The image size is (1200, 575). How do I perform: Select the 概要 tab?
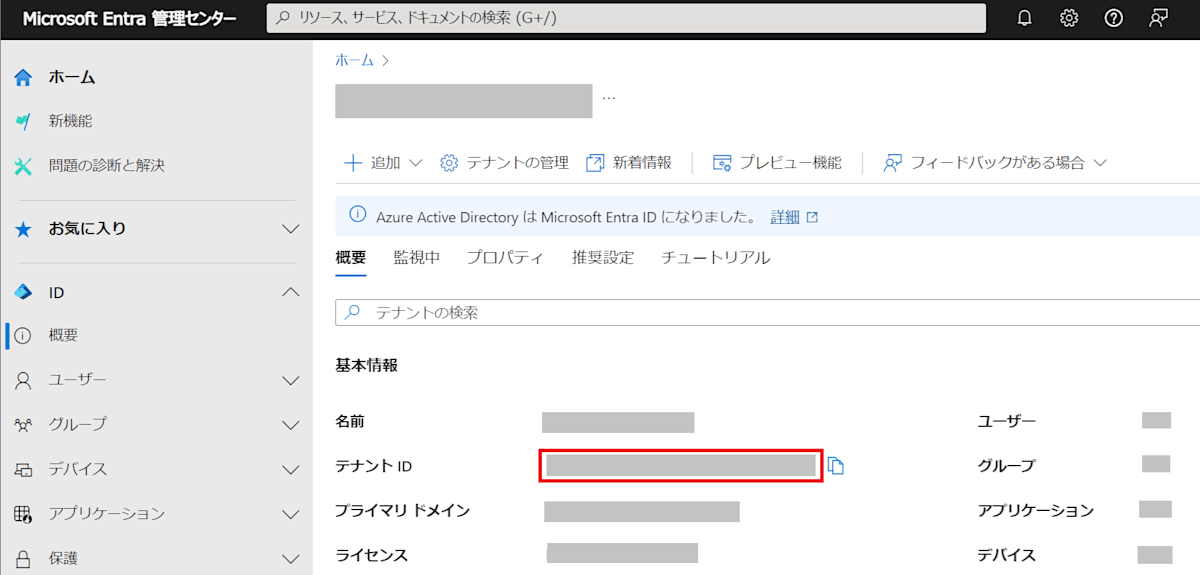click(x=351, y=257)
